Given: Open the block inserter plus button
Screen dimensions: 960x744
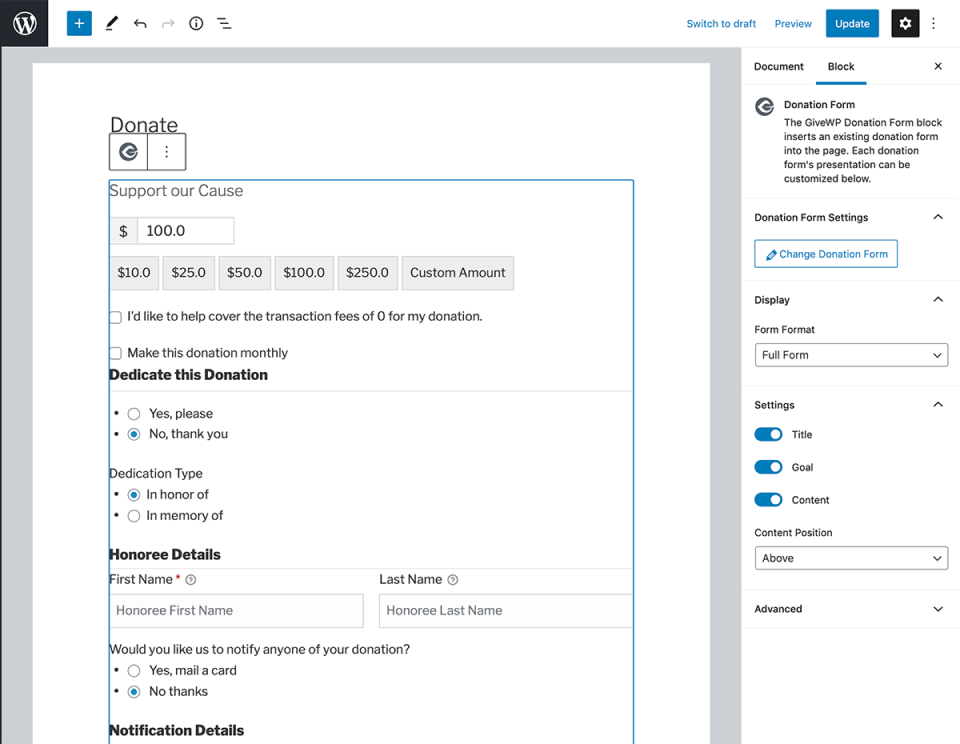Looking at the screenshot, I should tap(79, 23).
